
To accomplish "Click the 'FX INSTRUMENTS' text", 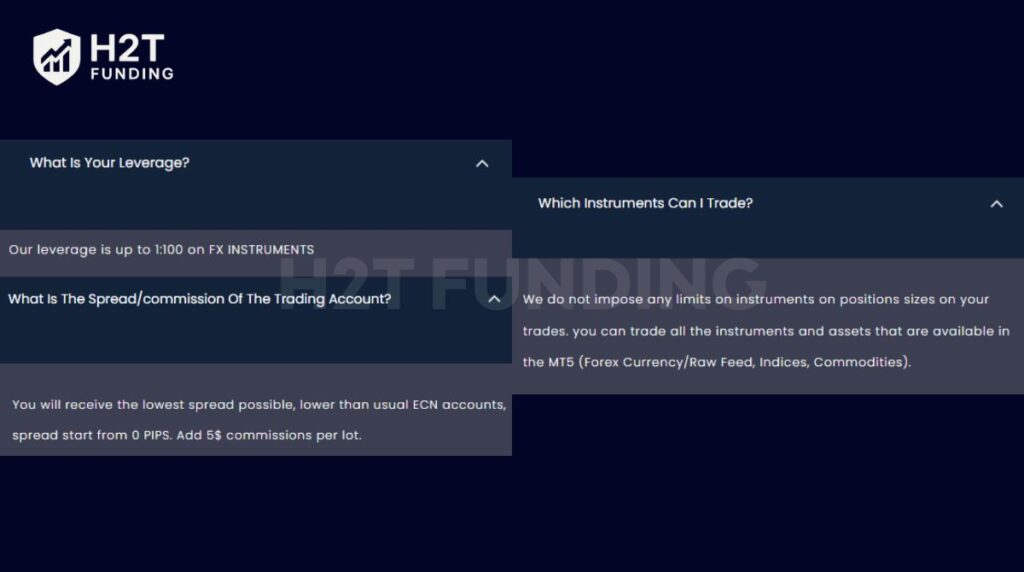I will (x=261, y=249).
